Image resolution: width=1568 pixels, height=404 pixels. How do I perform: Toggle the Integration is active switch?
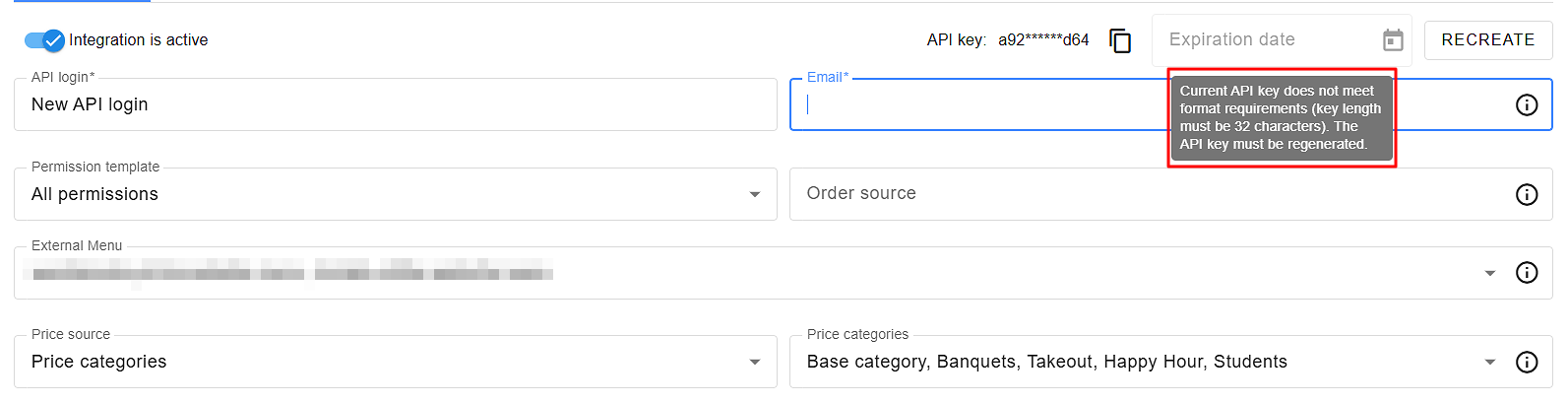[x=44, y=40]
